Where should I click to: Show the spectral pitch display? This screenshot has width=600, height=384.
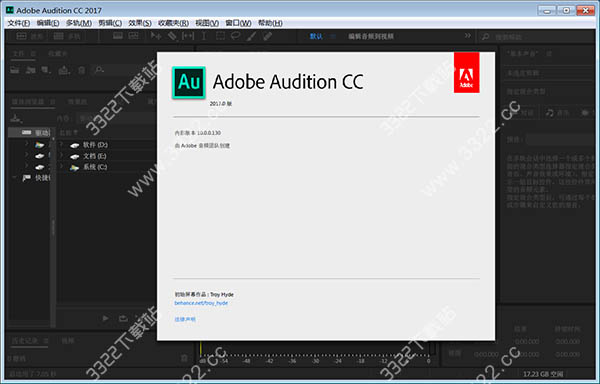click(x=134, y=36)
